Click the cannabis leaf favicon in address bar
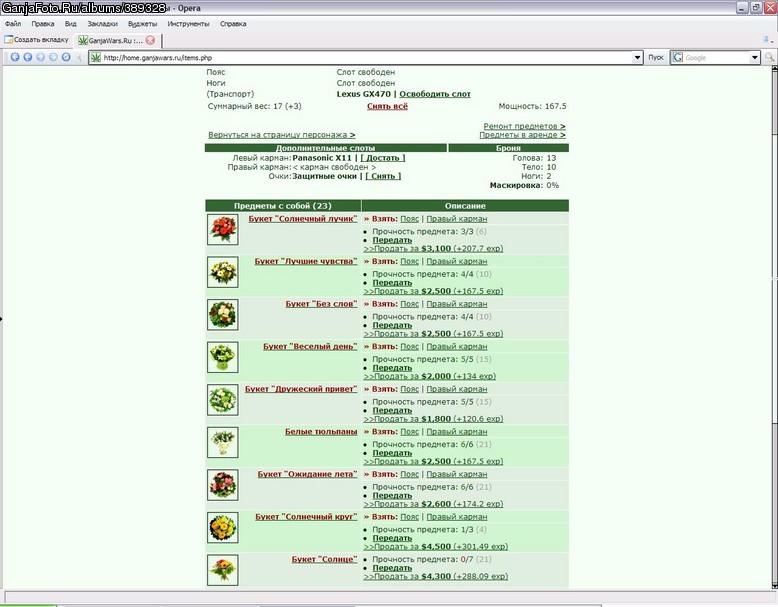This screenshot has height=607, width=778. click(96, 58)
